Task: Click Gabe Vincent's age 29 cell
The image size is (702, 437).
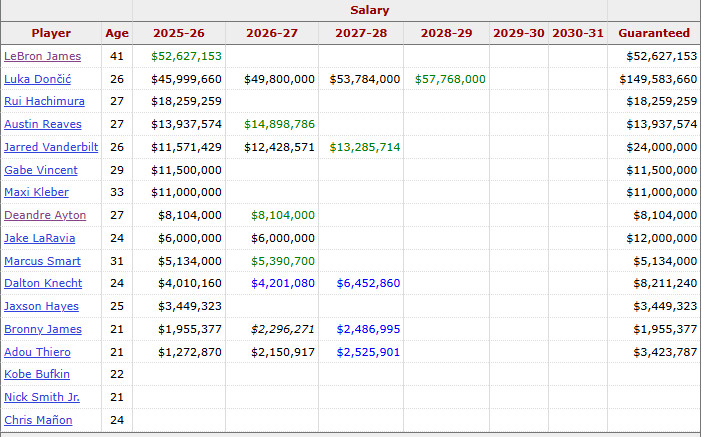Action: pyautogui.click(x=117, y=170)
